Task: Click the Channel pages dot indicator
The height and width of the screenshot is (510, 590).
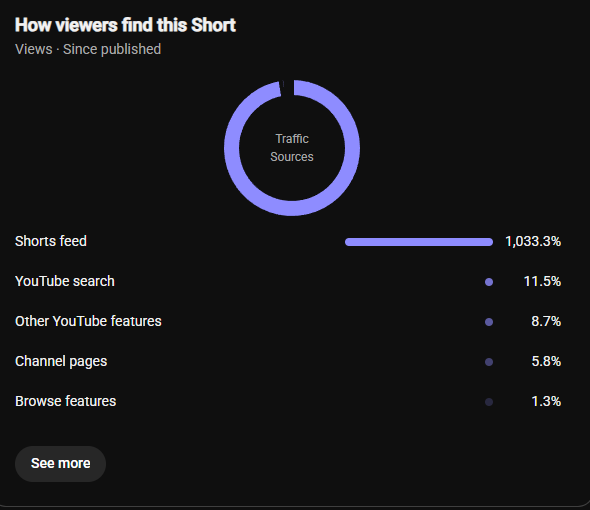Action: tap(489, 362)
